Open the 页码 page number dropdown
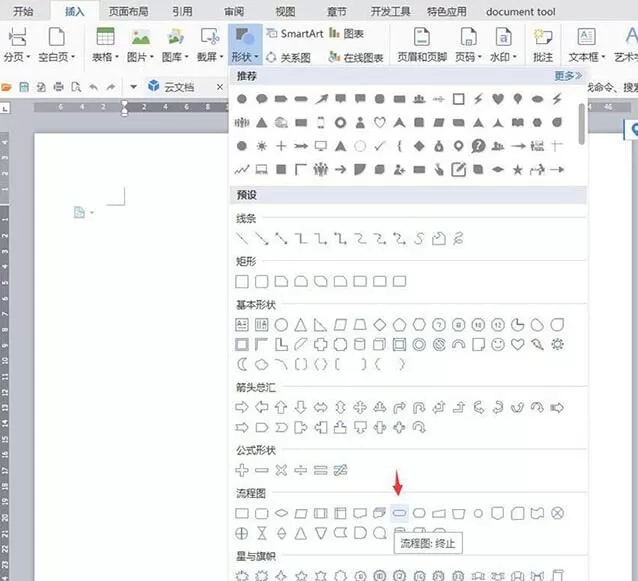 click(468, 45)
